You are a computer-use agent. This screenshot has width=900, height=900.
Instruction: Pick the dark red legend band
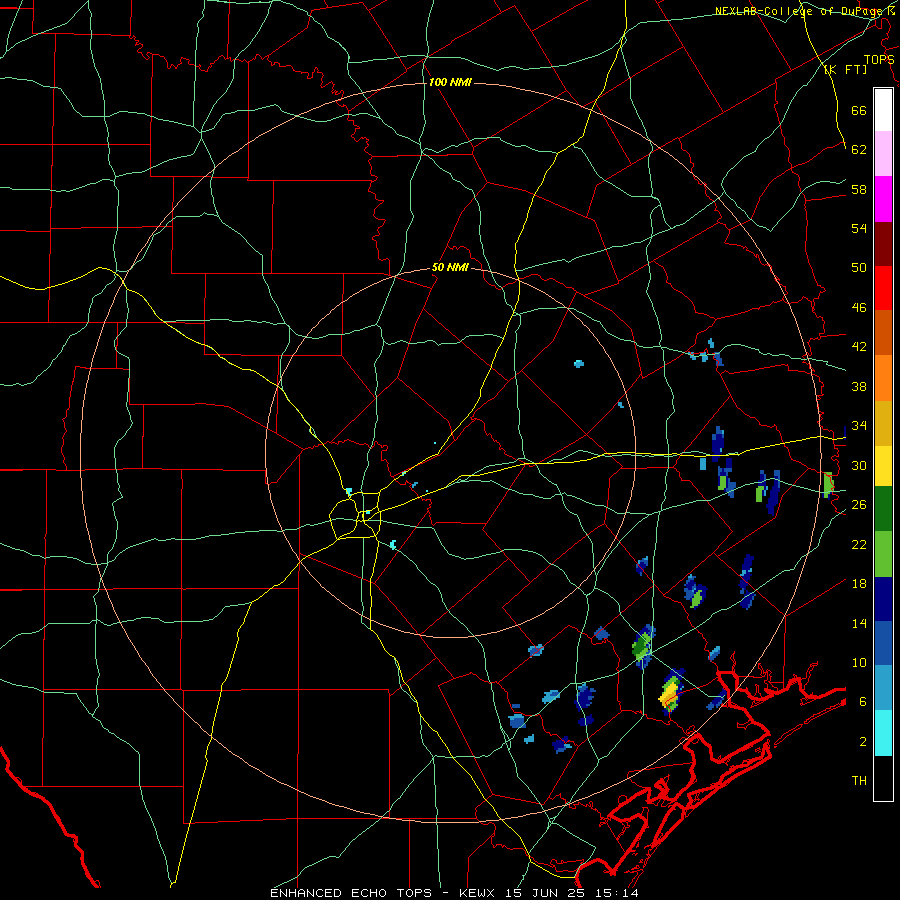click(x=883, y=243)
